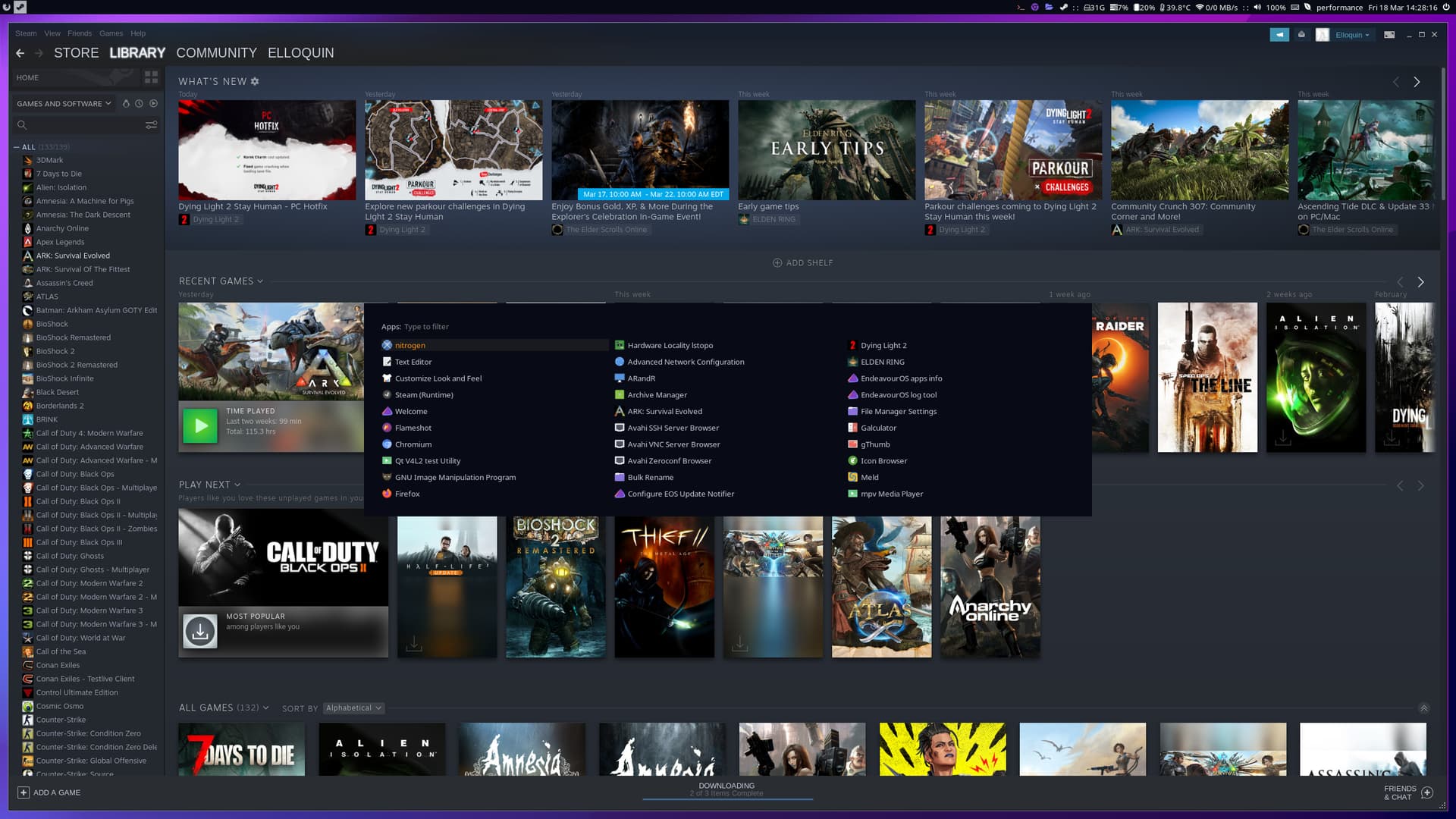Open the Steam menu

click(26, 33)
